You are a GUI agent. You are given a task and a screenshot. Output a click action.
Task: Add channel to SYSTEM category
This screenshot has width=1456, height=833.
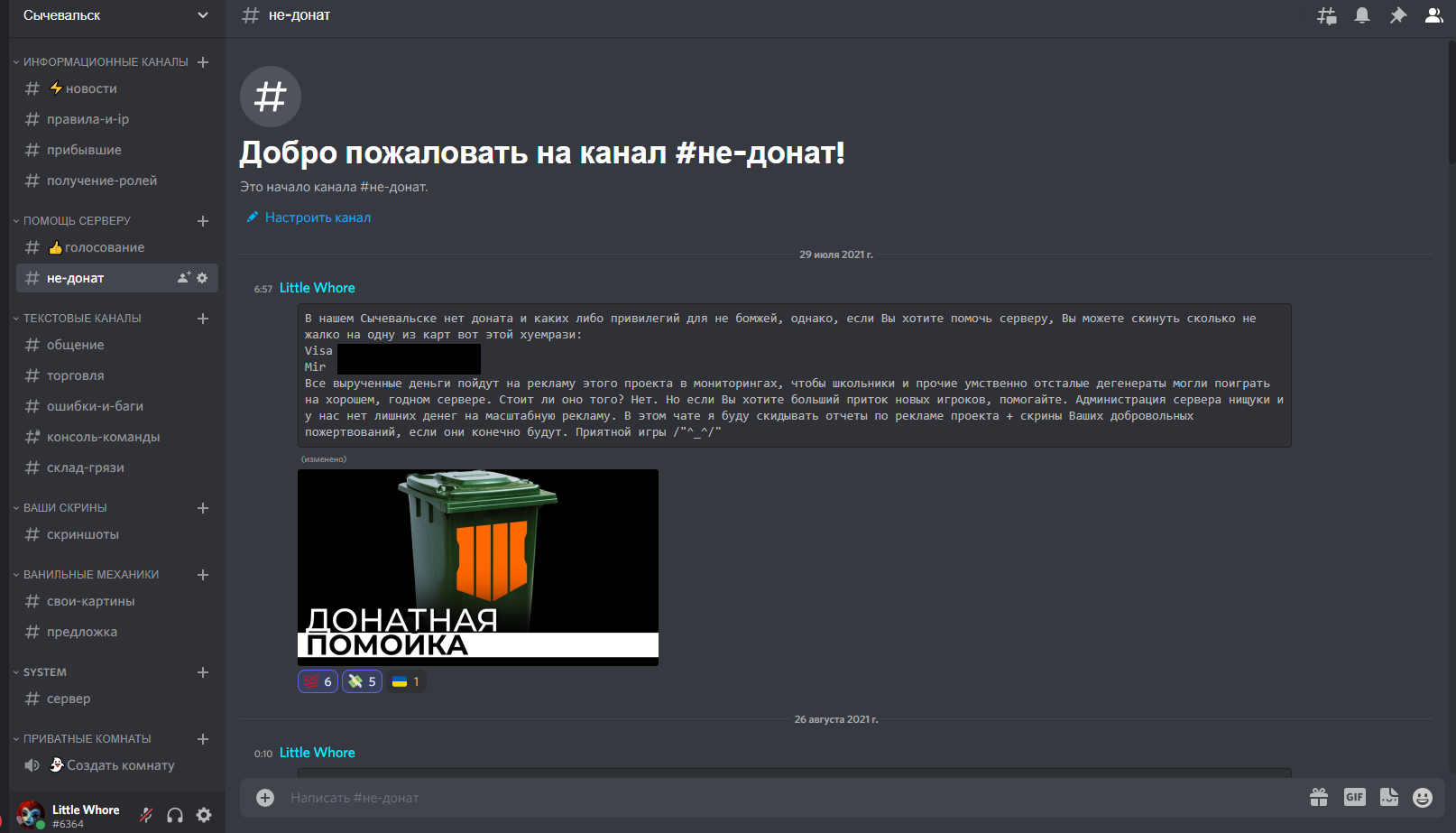coord(203,672)
